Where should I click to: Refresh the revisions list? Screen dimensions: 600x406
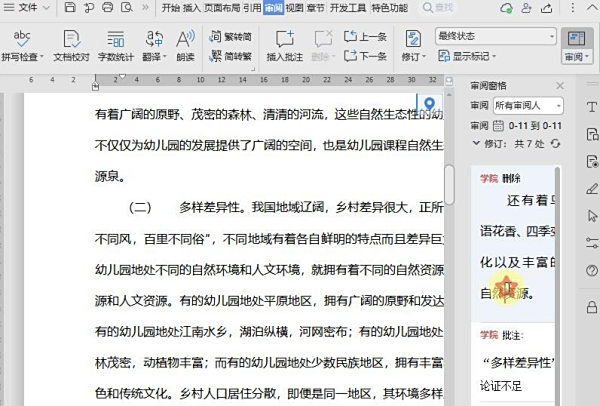[555, 143]
